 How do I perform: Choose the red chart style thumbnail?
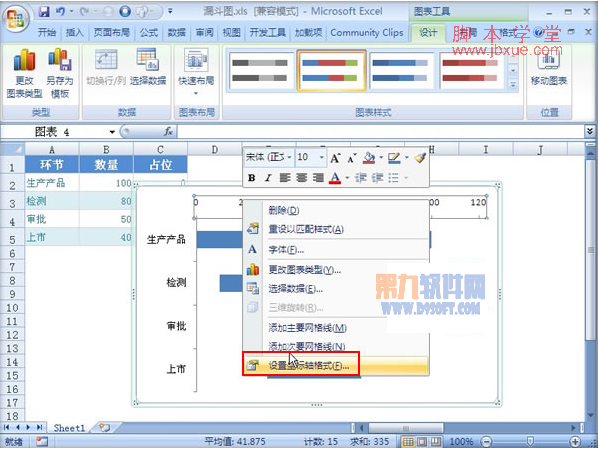[471, 71]
